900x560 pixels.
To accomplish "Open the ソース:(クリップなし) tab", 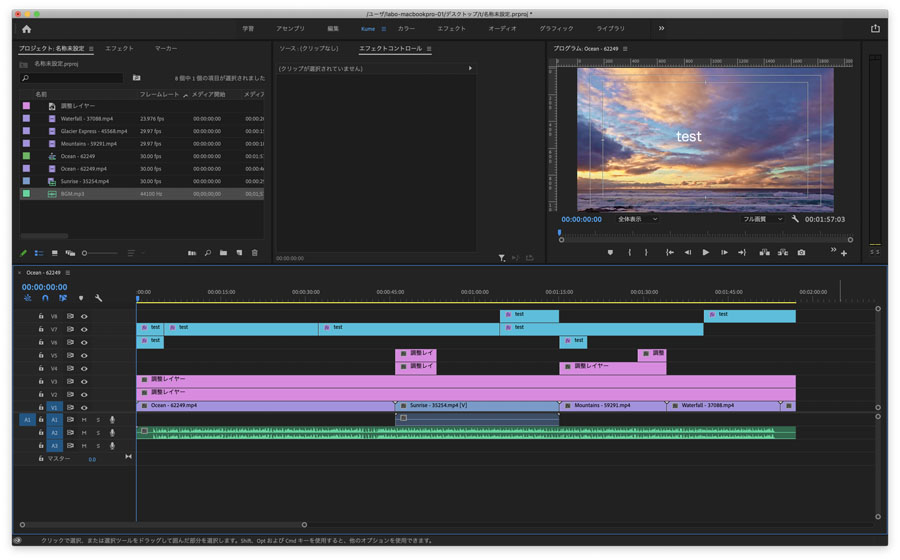I will pyautogui.click(x=309, y=49).
